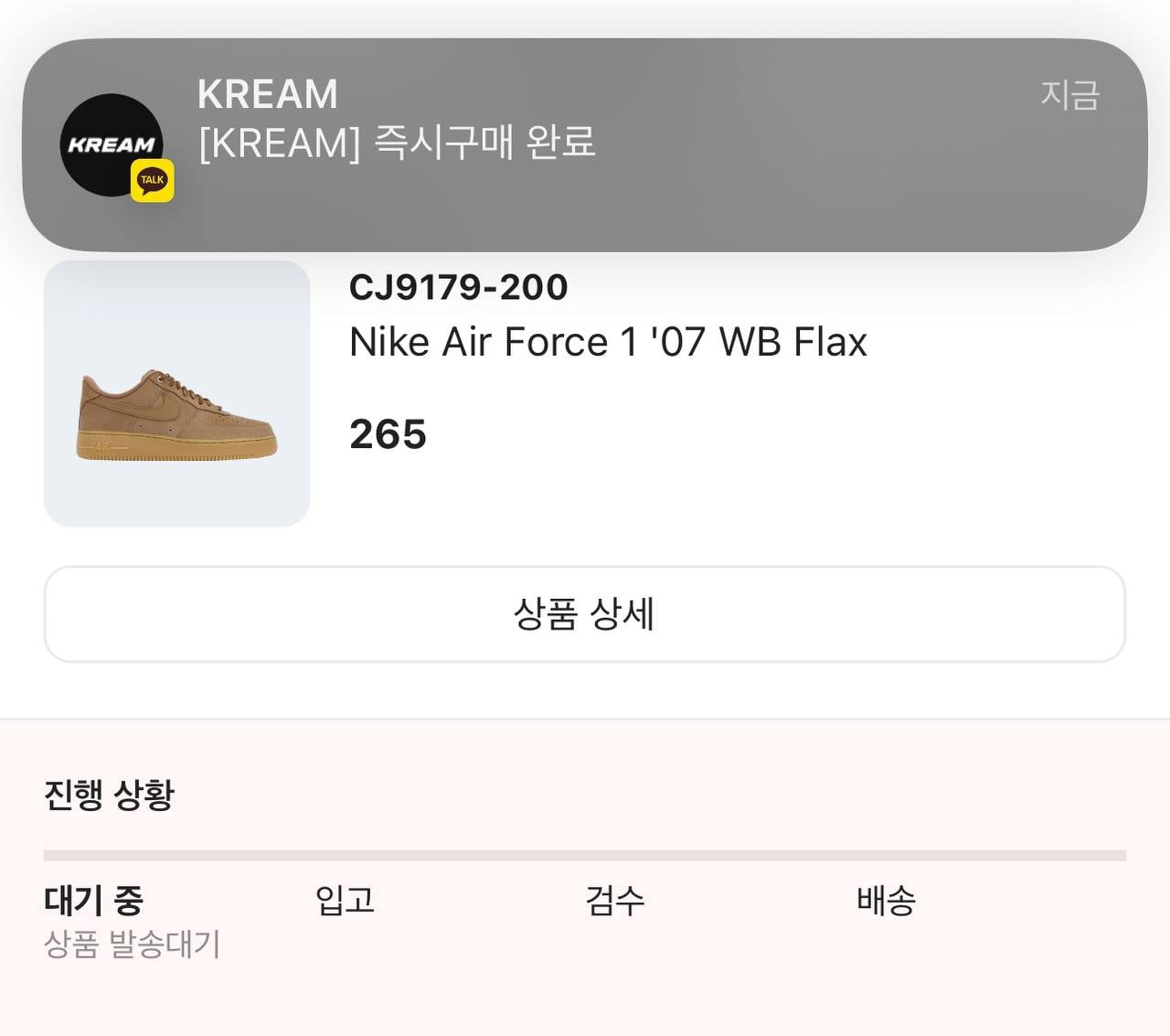The height and width of the screenshot is (1036, 1170).
Task: Select the 검수 status step
Action: click(x=615, y=900)
